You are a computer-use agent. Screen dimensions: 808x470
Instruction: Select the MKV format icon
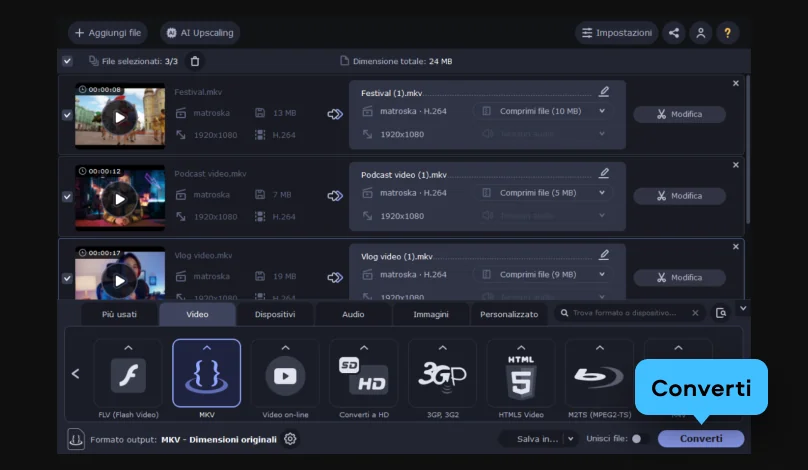(206, 374)
